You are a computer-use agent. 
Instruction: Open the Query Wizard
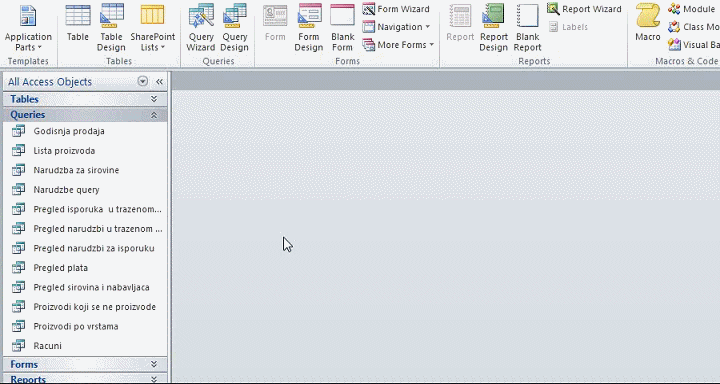point(201,28)
